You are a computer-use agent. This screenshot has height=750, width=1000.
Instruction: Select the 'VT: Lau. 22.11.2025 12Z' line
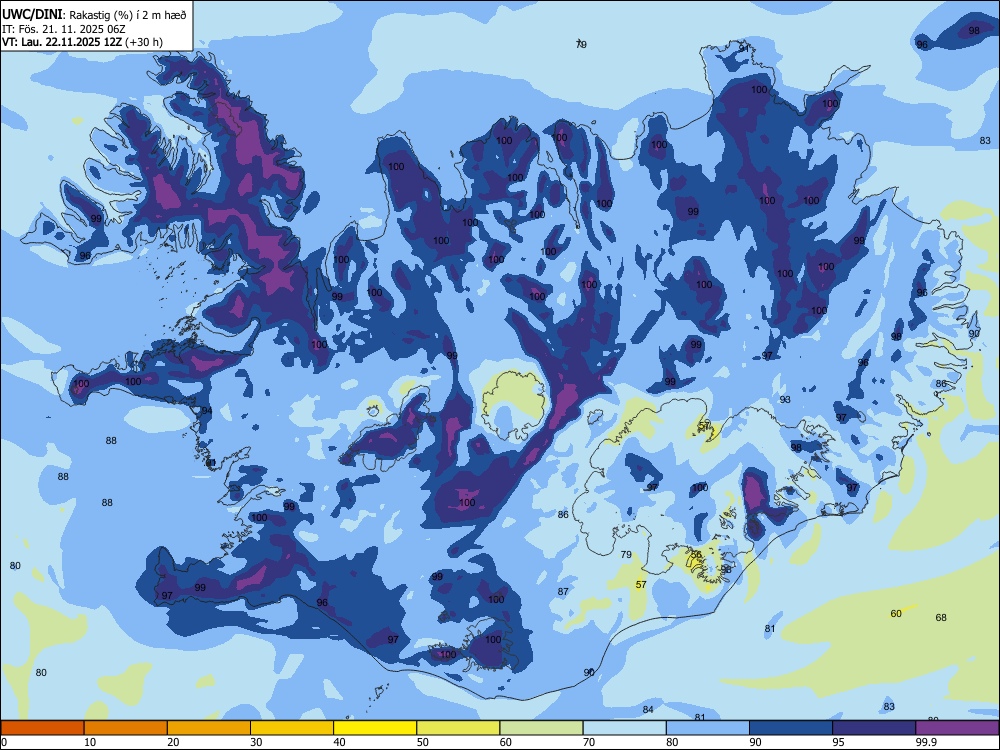tap(62, 42)
